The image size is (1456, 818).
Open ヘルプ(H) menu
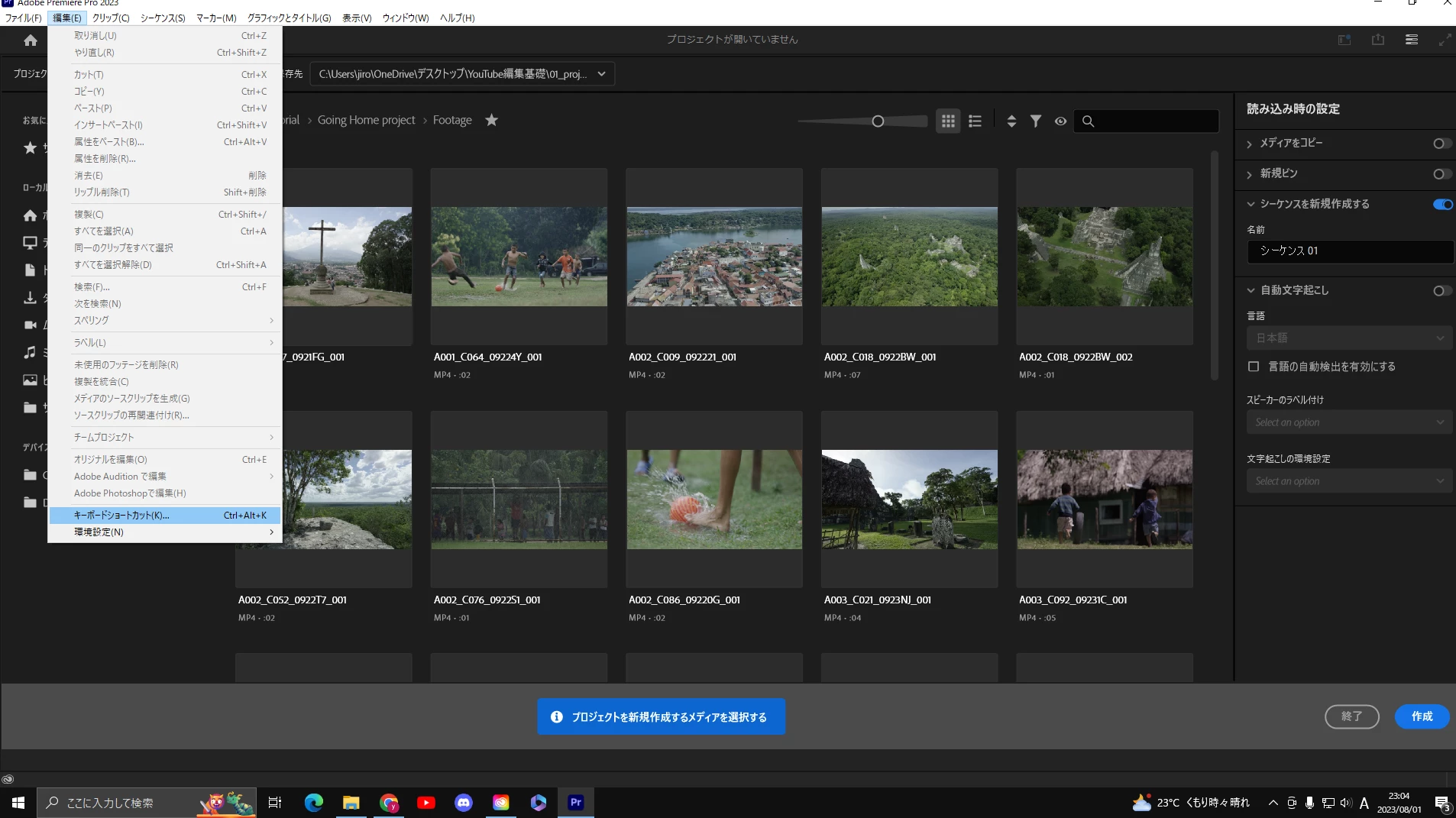[458, 18]
